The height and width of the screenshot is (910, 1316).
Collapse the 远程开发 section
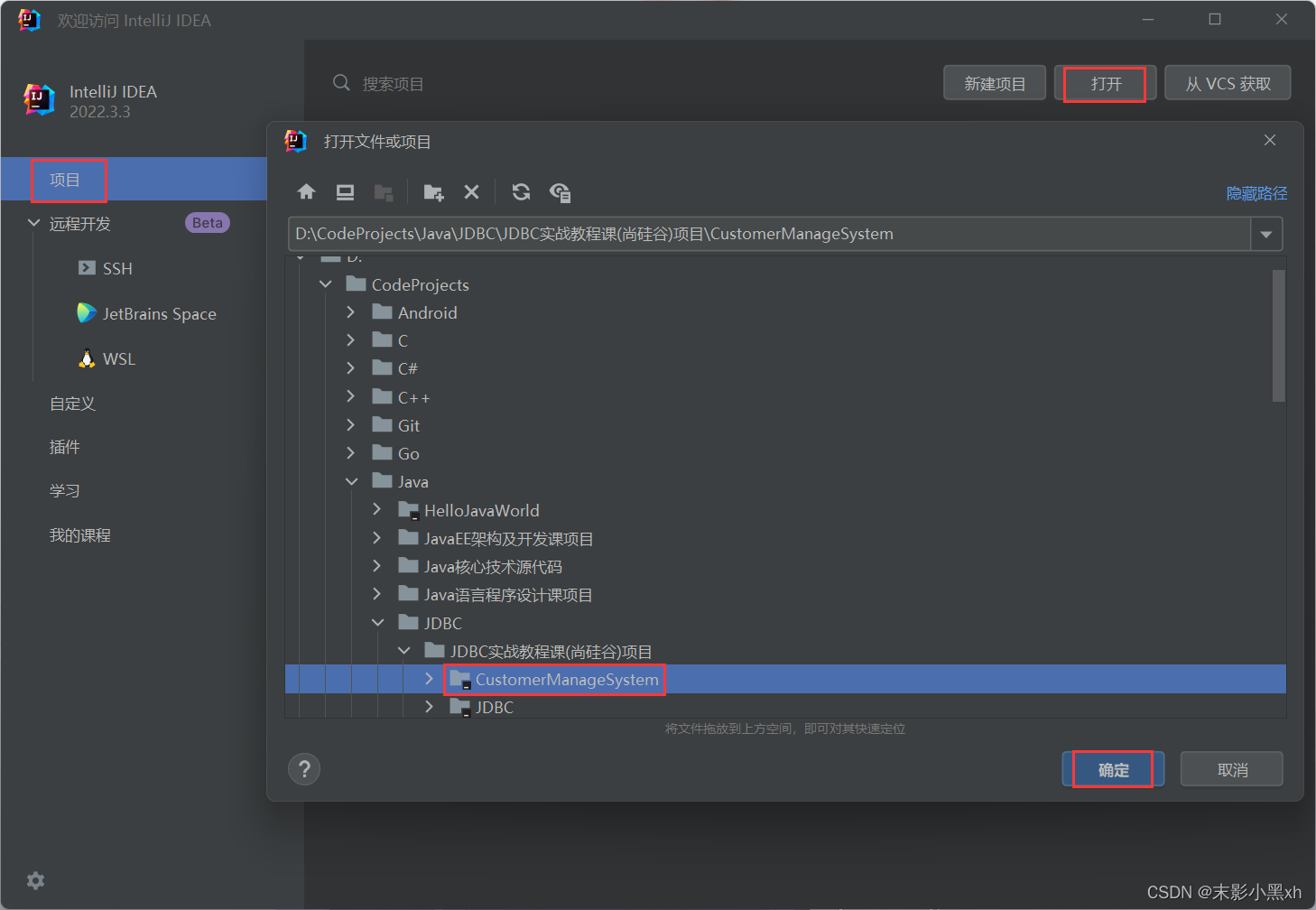pyautogui.click(x=34, y=223)
